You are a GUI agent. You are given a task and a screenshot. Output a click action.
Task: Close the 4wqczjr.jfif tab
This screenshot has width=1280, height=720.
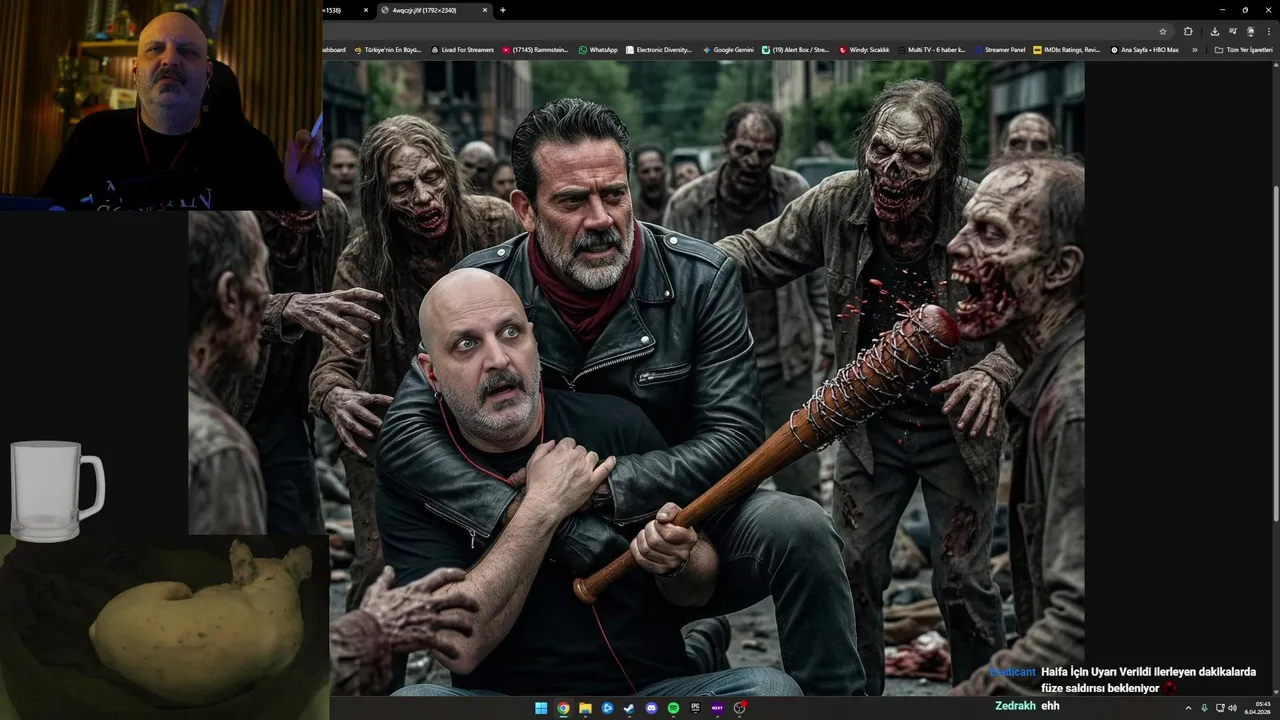coord(485,10)
